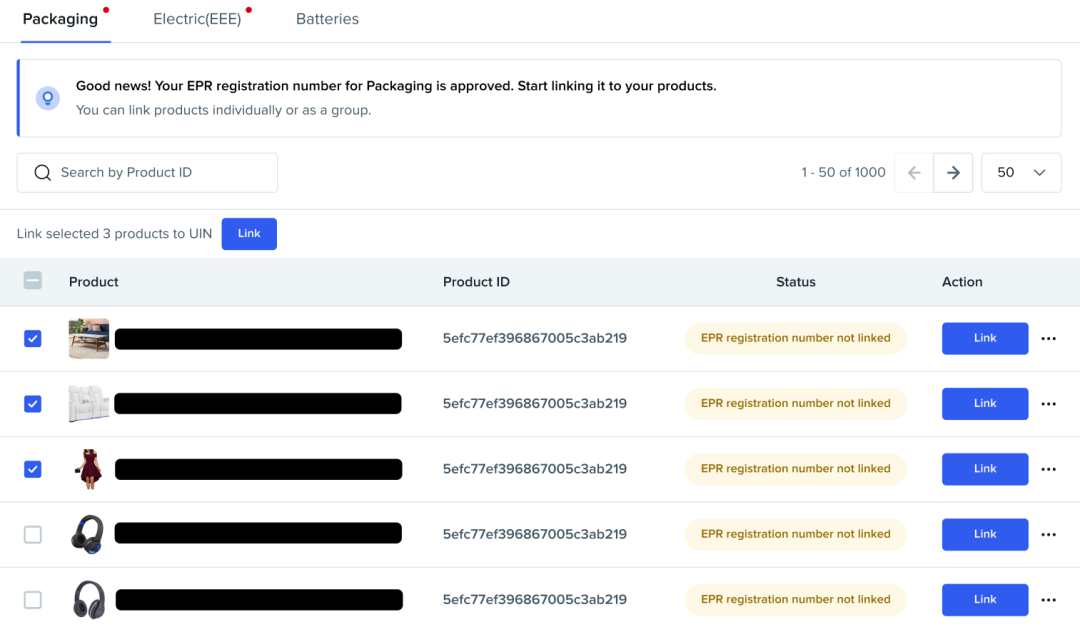Switch to the Batteries tab
This screenshot has width=1080, height=627.
click(327, 19)
